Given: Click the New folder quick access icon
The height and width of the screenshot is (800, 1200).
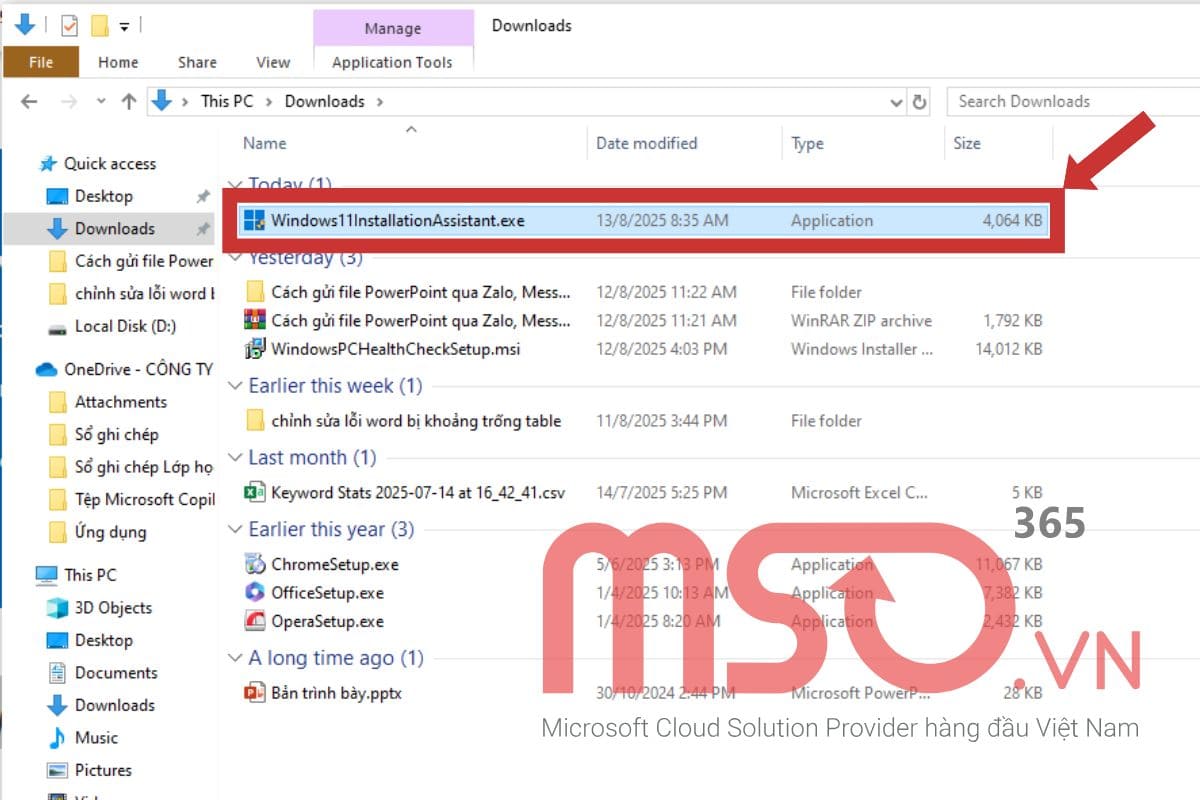Looking at the screenshot, I should click(x=99, y=25).
